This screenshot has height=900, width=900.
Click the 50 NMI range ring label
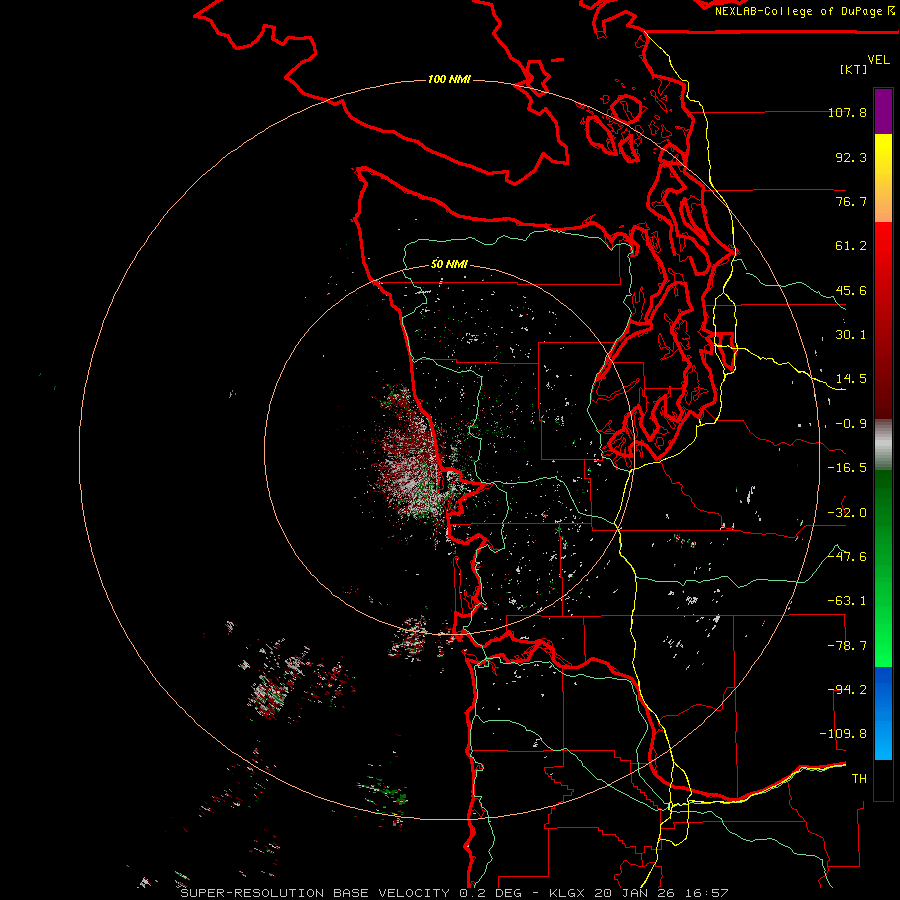pyautogui.click(x=449, y=265)
